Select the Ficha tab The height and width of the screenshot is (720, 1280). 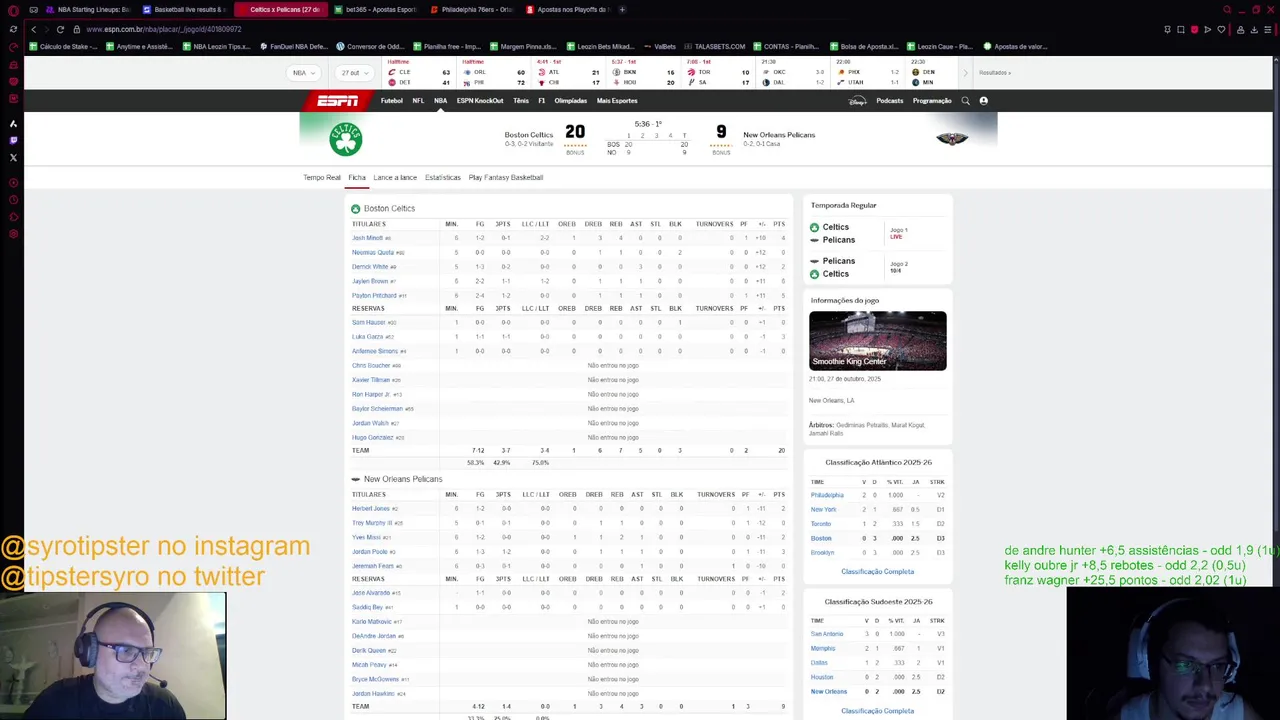(x=357, y=178)
